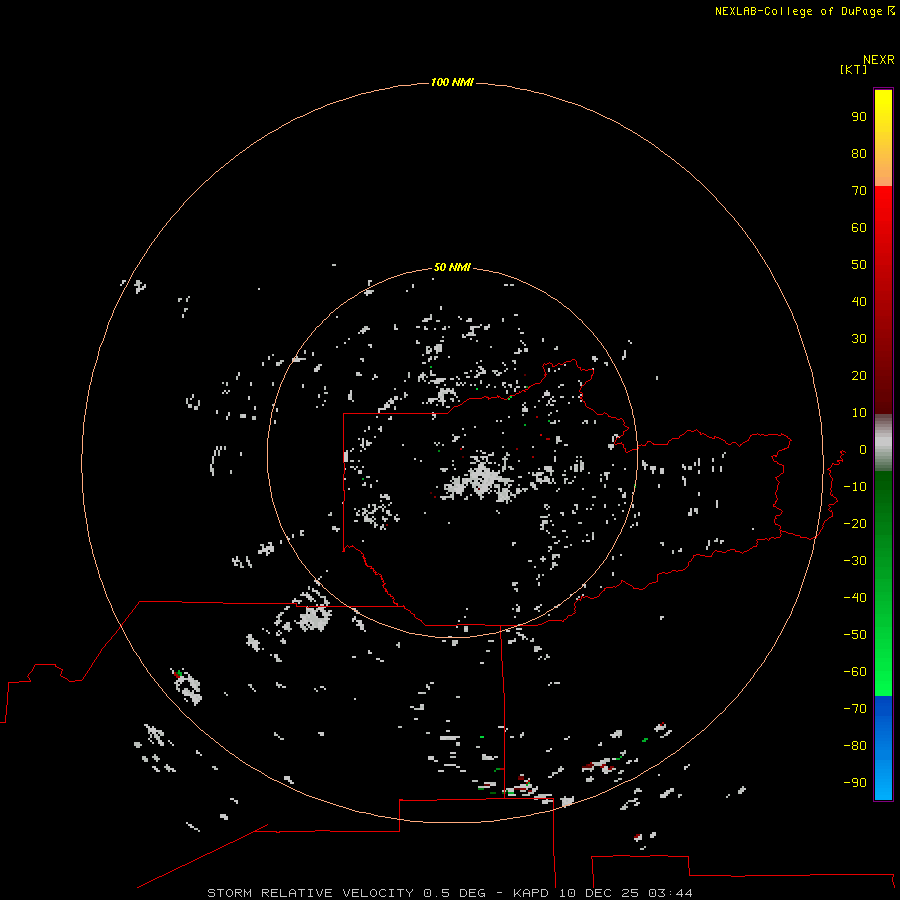
Task: Click the -10 value on the velocity scale
Action: (855, 487)
